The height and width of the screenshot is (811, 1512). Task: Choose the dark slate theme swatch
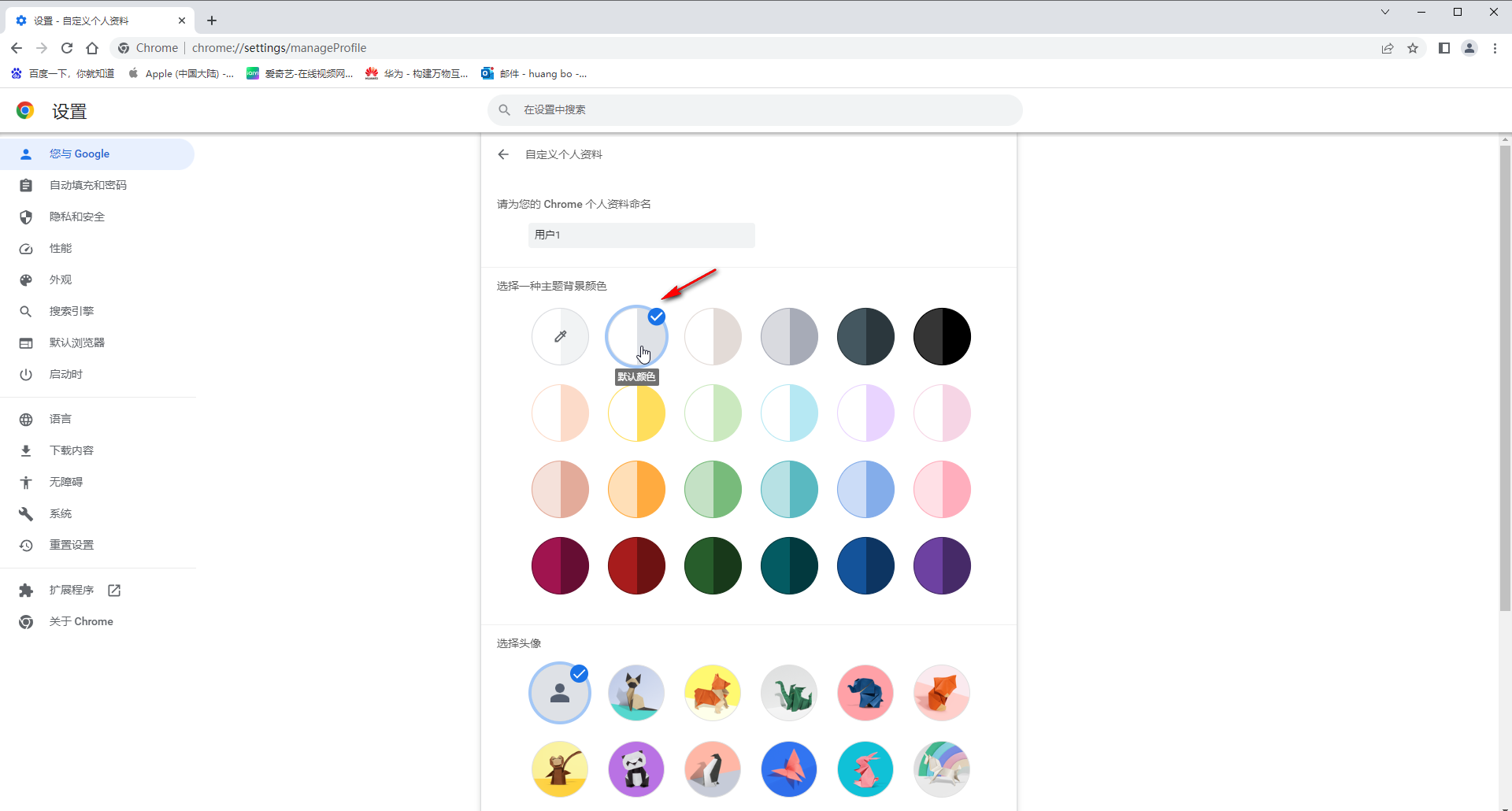click(x=865, y=336)
